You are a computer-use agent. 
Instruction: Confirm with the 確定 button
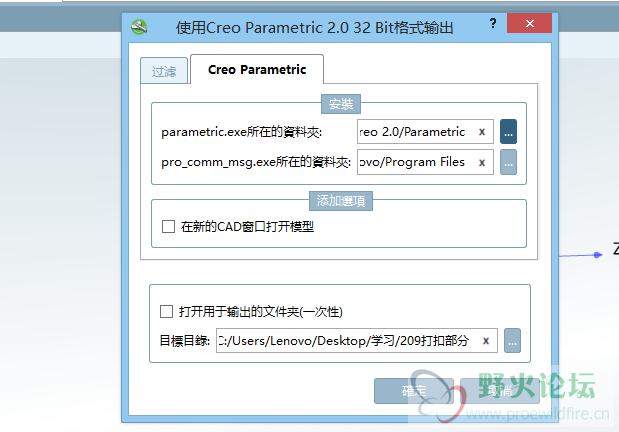414,391
